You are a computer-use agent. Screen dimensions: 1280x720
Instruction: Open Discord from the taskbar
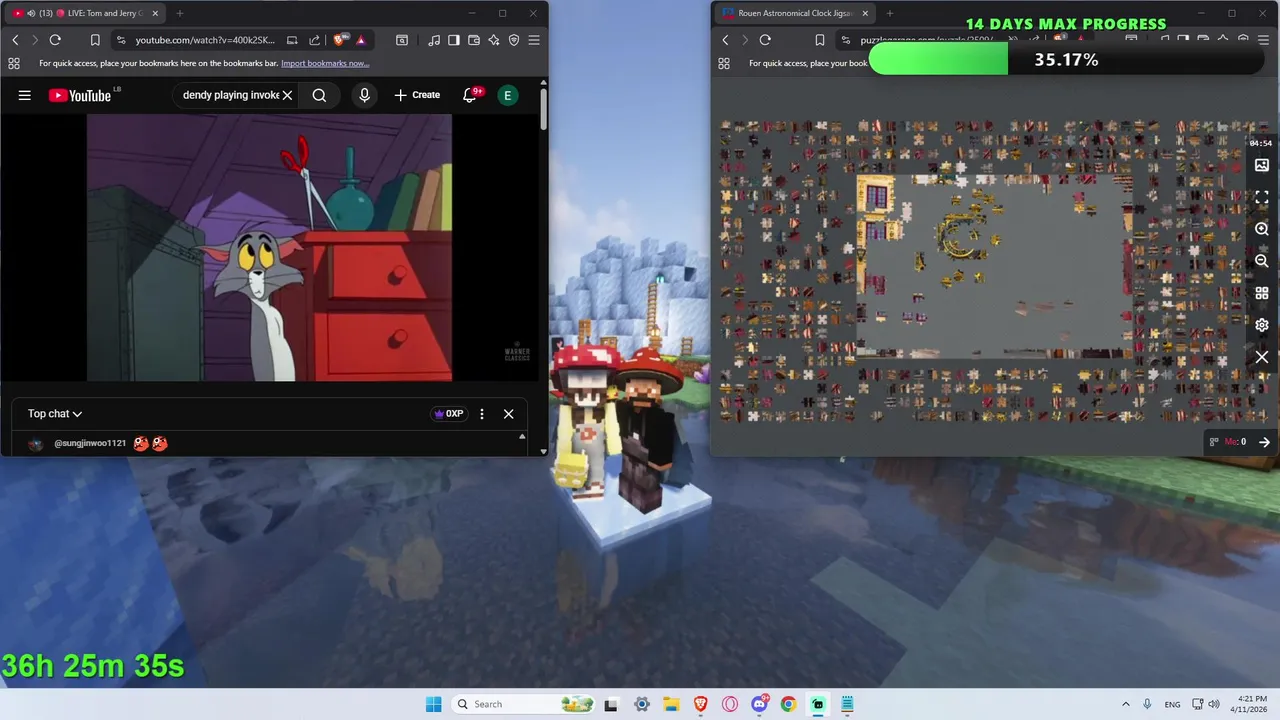click(759, 704)
